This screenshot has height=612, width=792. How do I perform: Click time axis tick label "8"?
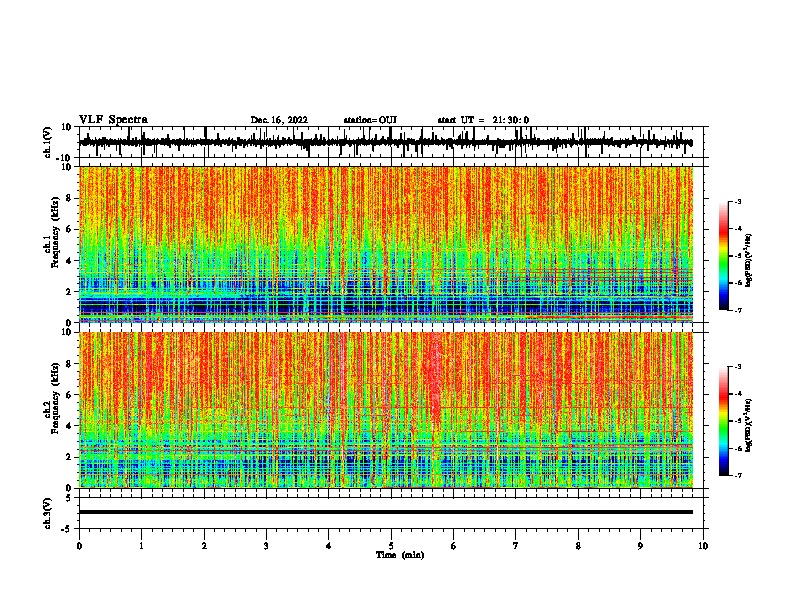coord(578,546)
